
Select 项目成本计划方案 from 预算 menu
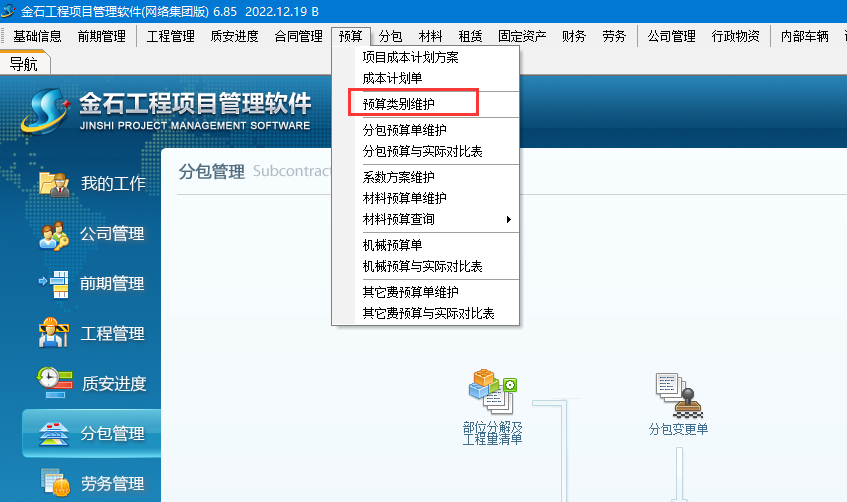pyautogui.click(x=410, y=57)
